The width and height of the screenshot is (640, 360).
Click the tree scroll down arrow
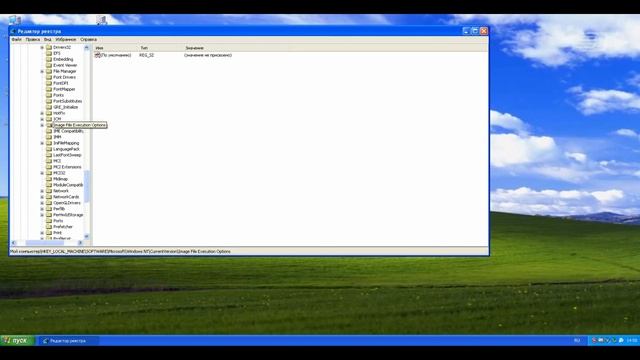(87, 236)
